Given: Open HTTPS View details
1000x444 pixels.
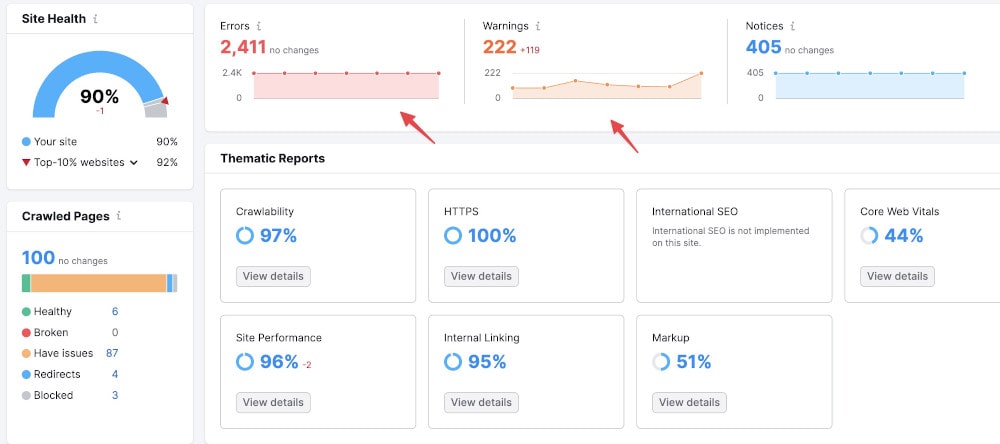Looking at the screenshot, I should coord(482,276).
